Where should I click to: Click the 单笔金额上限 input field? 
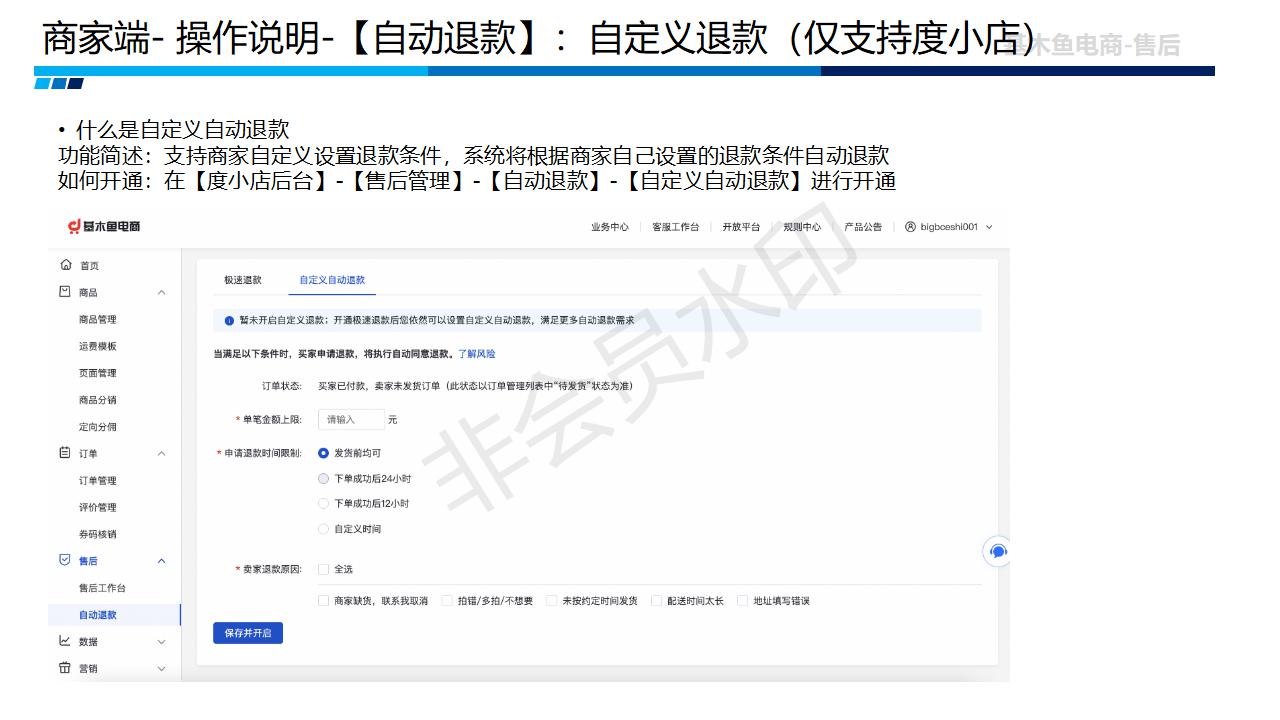351,420
